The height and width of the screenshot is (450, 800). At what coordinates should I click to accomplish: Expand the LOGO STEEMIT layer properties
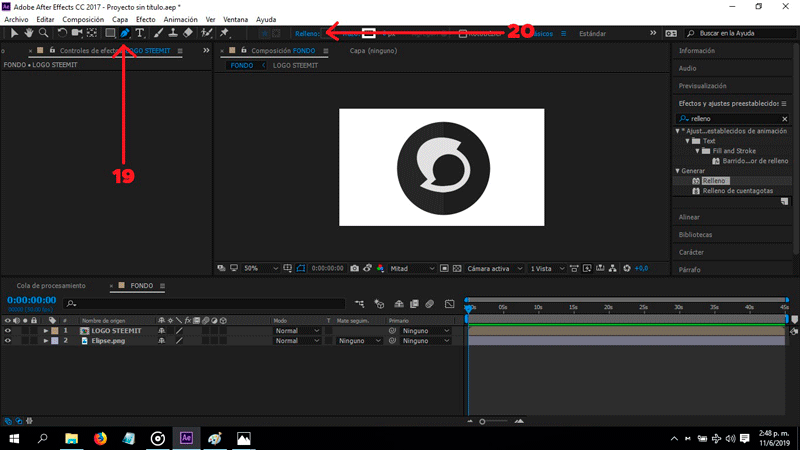(45, 330)
